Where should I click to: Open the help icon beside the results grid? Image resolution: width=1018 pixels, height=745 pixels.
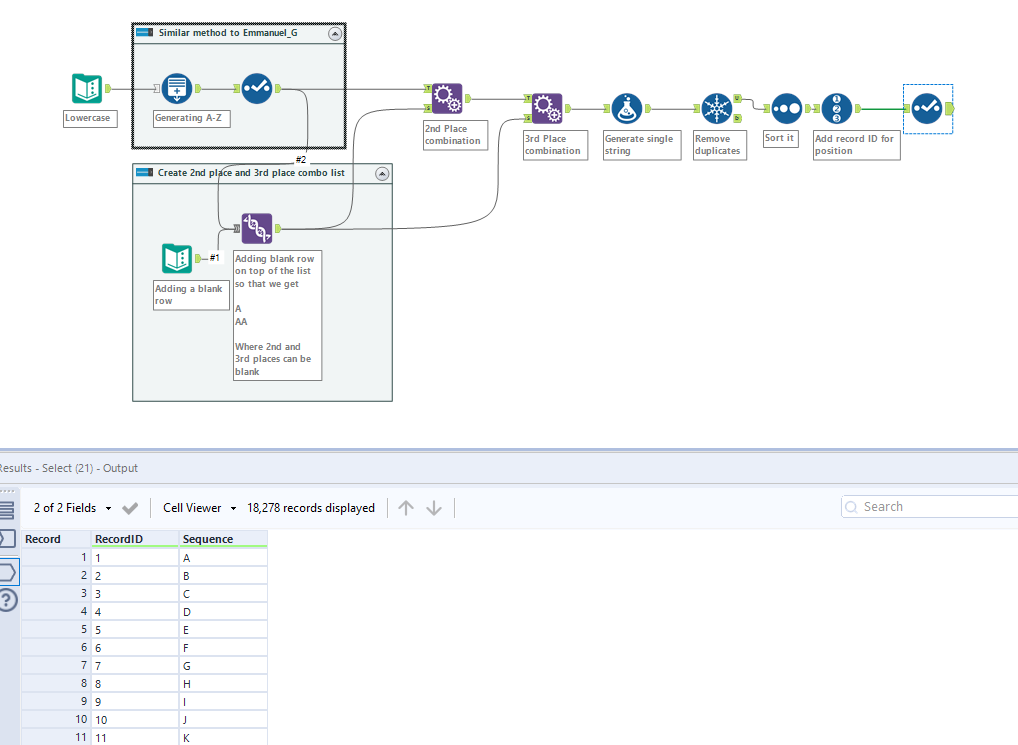point(9,601)
